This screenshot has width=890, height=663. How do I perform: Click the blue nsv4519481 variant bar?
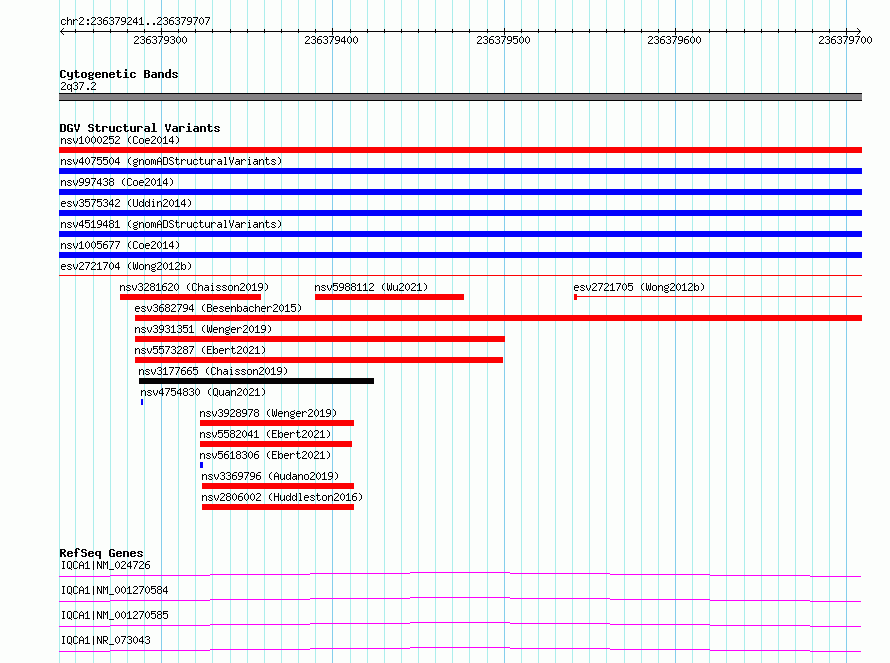coord(460,234)
